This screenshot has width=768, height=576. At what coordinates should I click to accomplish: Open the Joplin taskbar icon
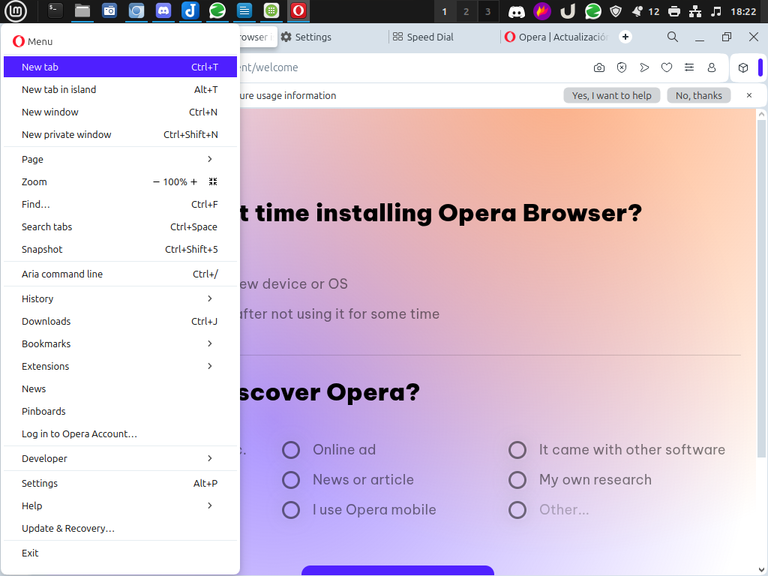coord(190,11)
